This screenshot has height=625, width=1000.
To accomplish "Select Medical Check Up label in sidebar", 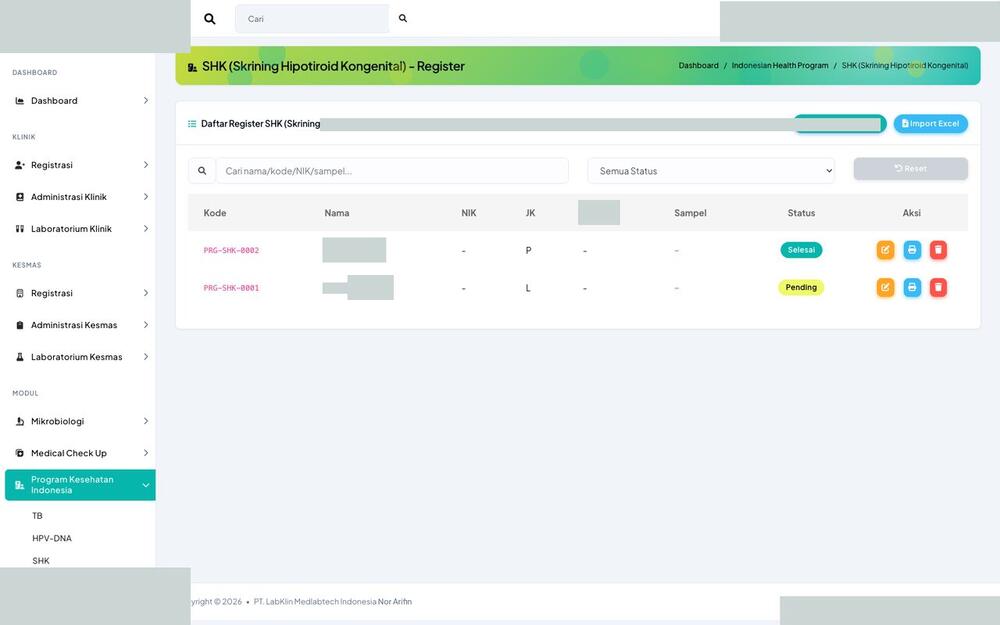I will (x=69, y=453).
